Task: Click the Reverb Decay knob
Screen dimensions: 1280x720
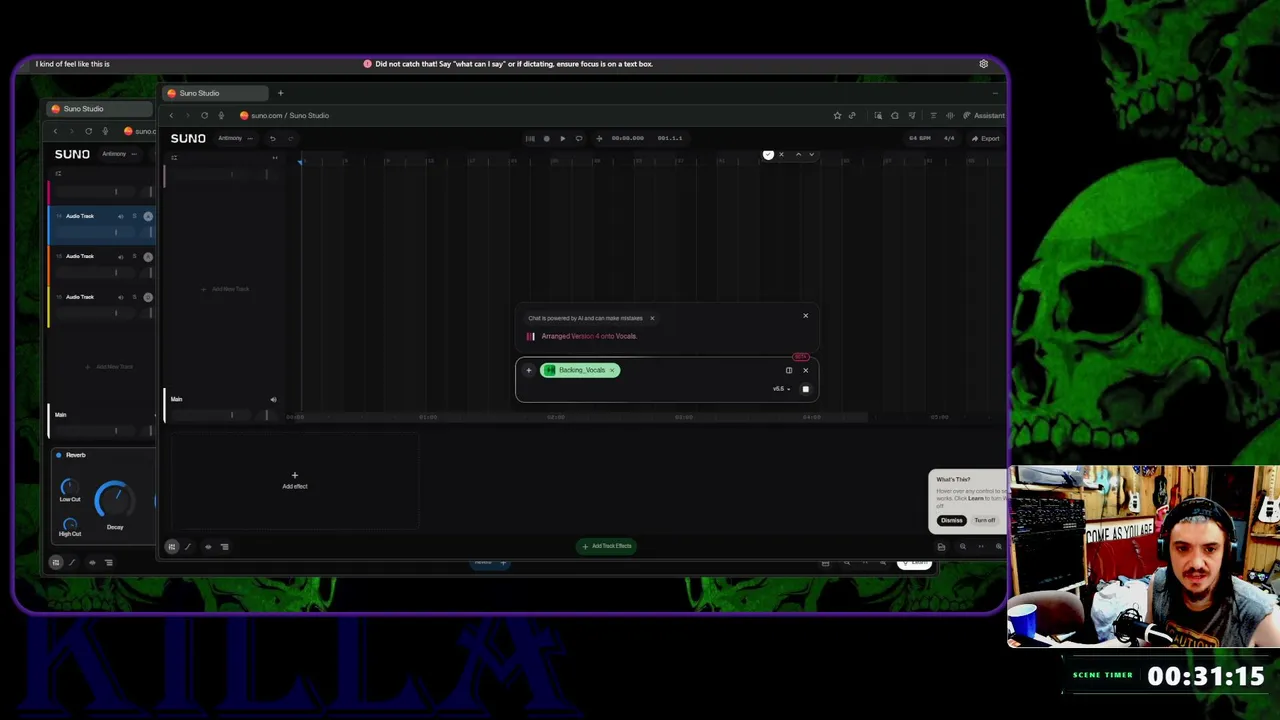Action: [x=114, y=501]
